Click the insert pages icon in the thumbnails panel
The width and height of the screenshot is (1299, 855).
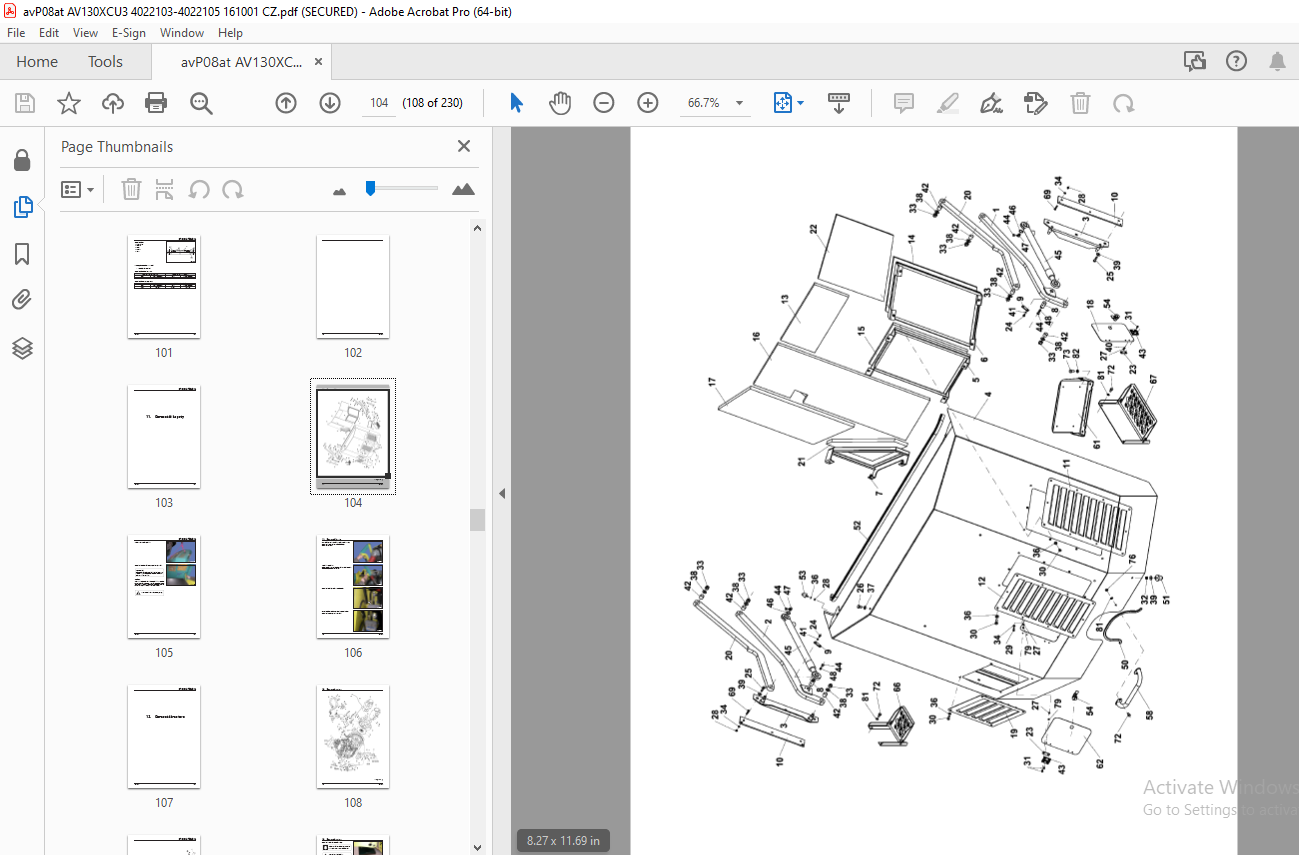(165, 189)
